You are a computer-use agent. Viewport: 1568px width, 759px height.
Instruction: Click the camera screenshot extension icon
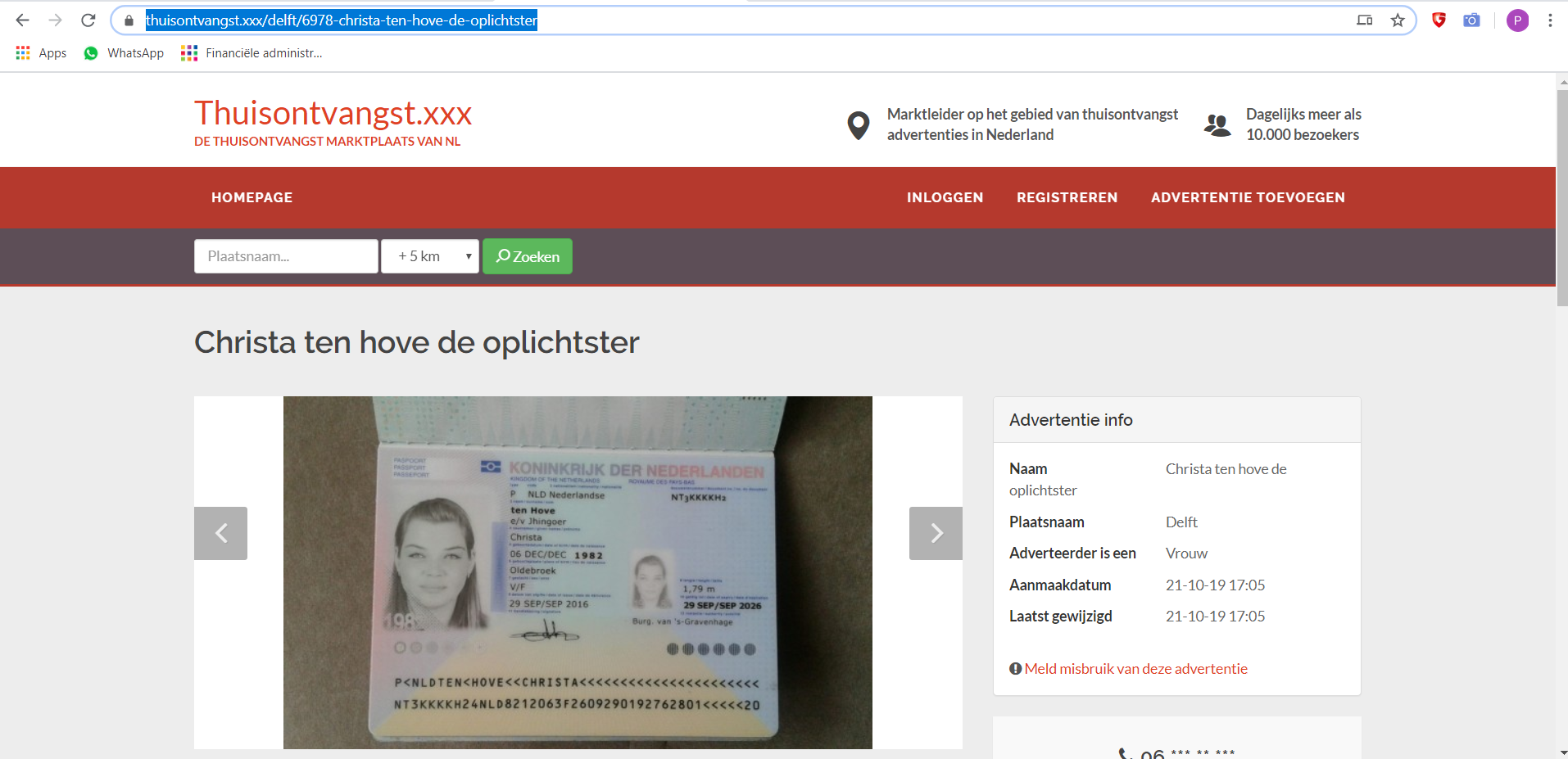point(1472,20)
